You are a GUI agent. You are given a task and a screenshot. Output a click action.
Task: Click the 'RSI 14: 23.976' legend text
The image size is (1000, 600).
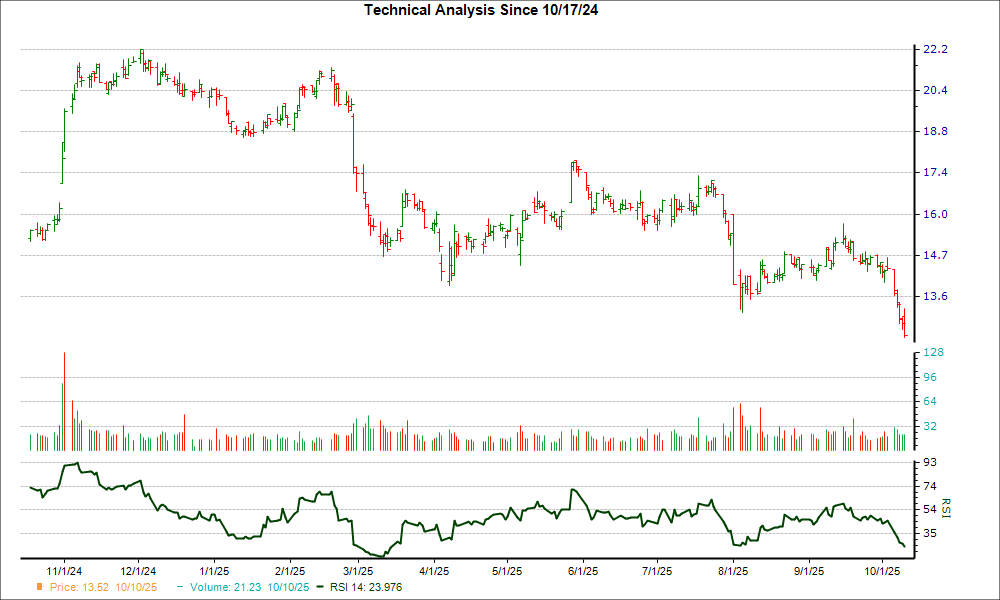coord(365,587)
